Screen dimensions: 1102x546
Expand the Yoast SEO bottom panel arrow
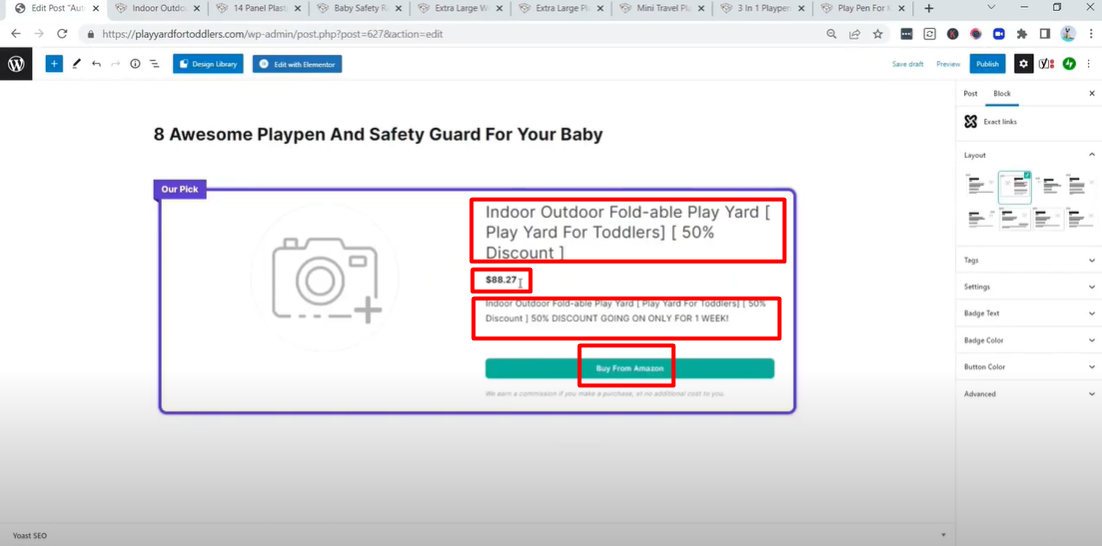click(943, 535)
